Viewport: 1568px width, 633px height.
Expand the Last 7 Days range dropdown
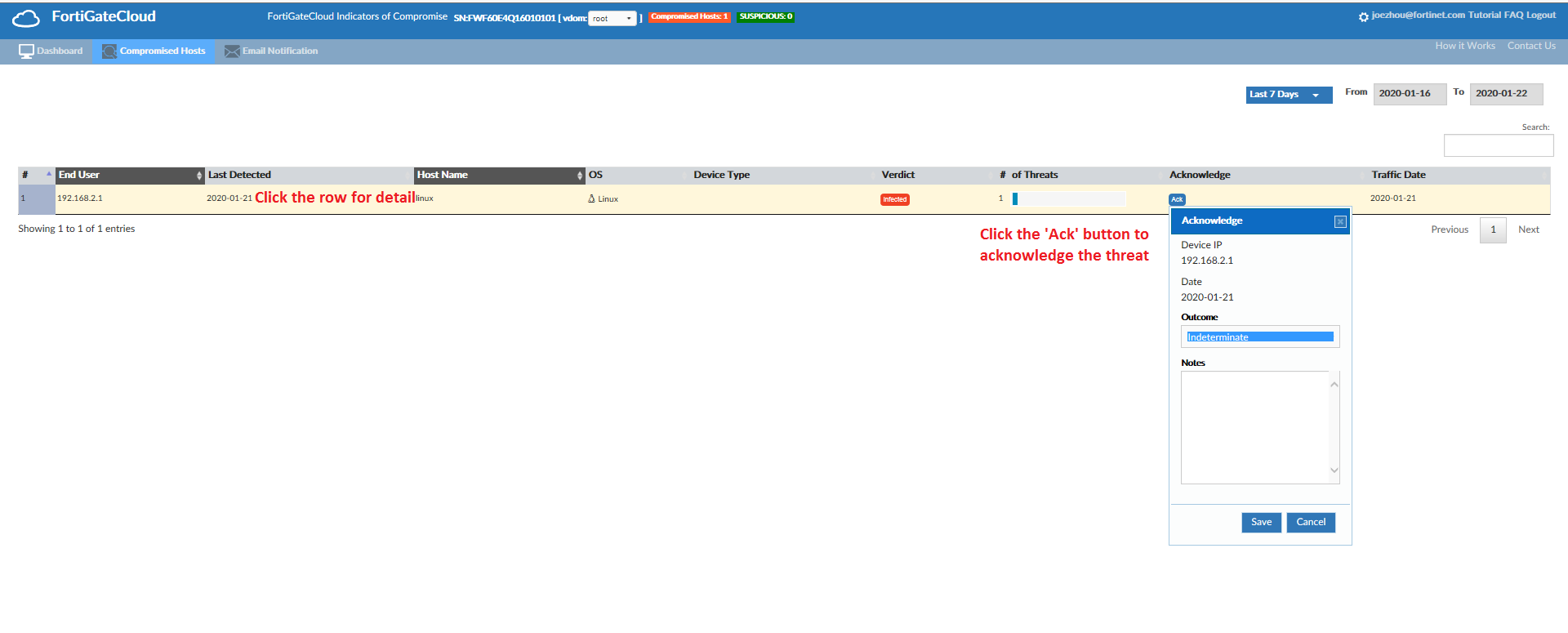click(1288, 95)
